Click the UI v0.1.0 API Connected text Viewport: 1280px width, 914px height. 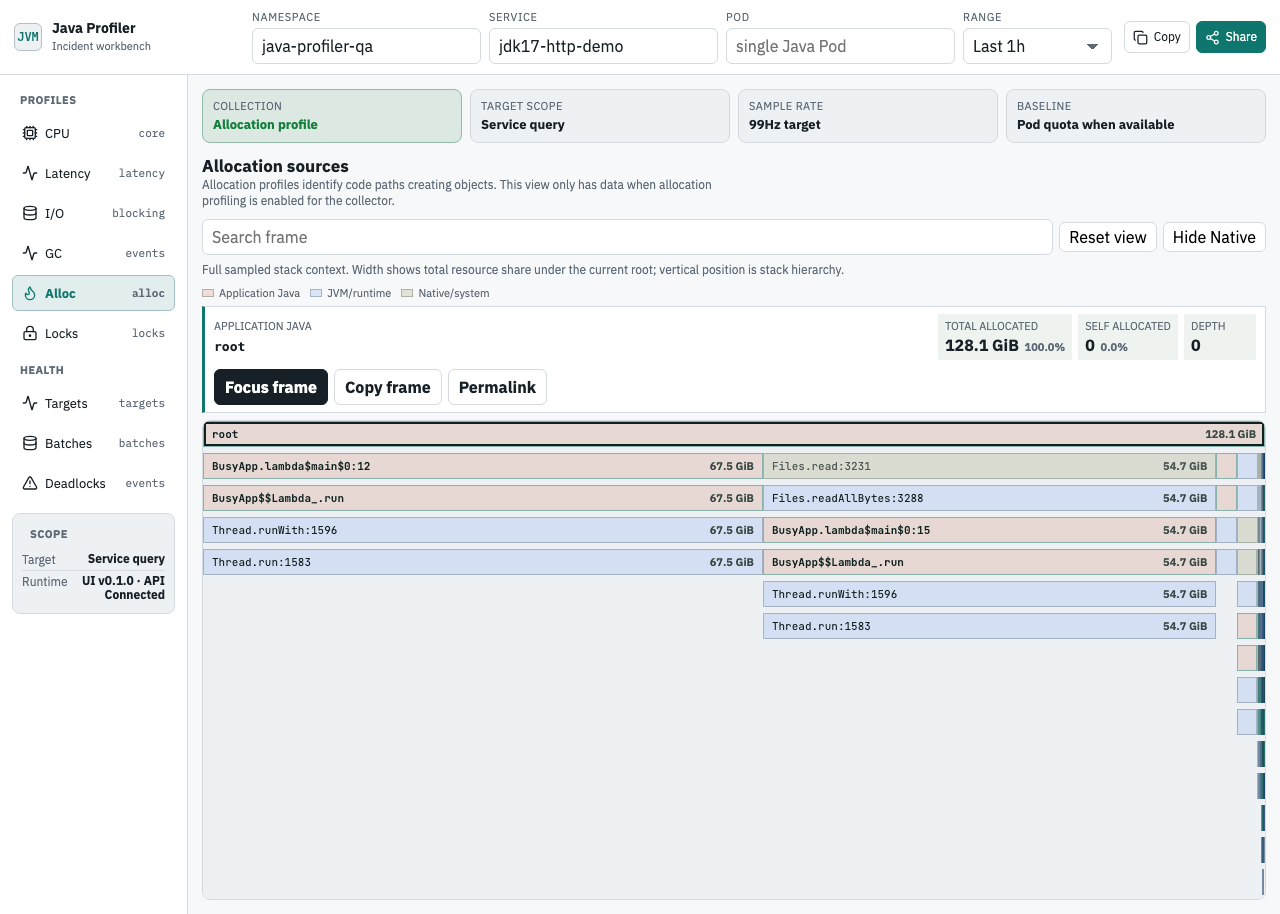pos(123,588)
